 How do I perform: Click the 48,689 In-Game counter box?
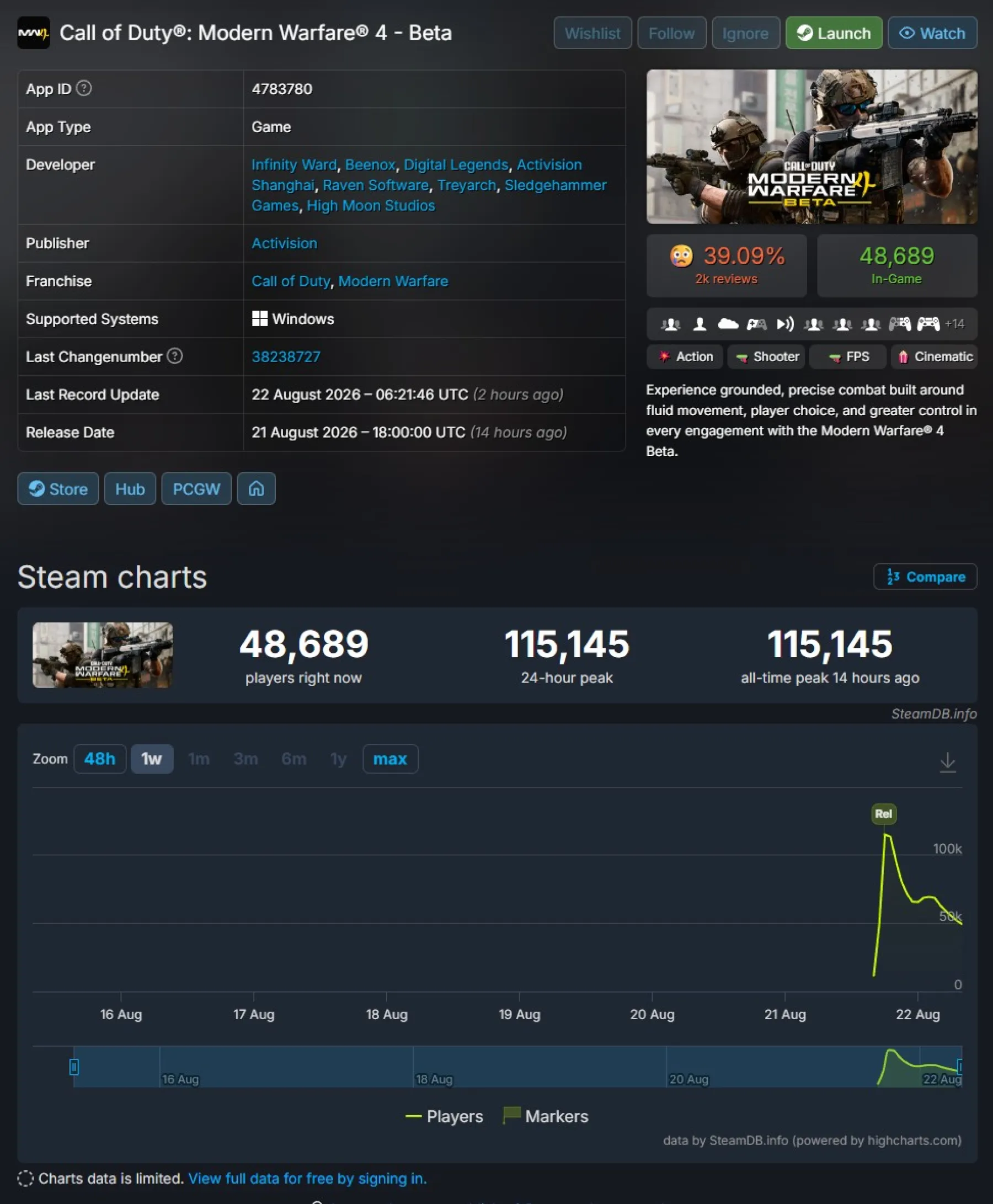896,265
